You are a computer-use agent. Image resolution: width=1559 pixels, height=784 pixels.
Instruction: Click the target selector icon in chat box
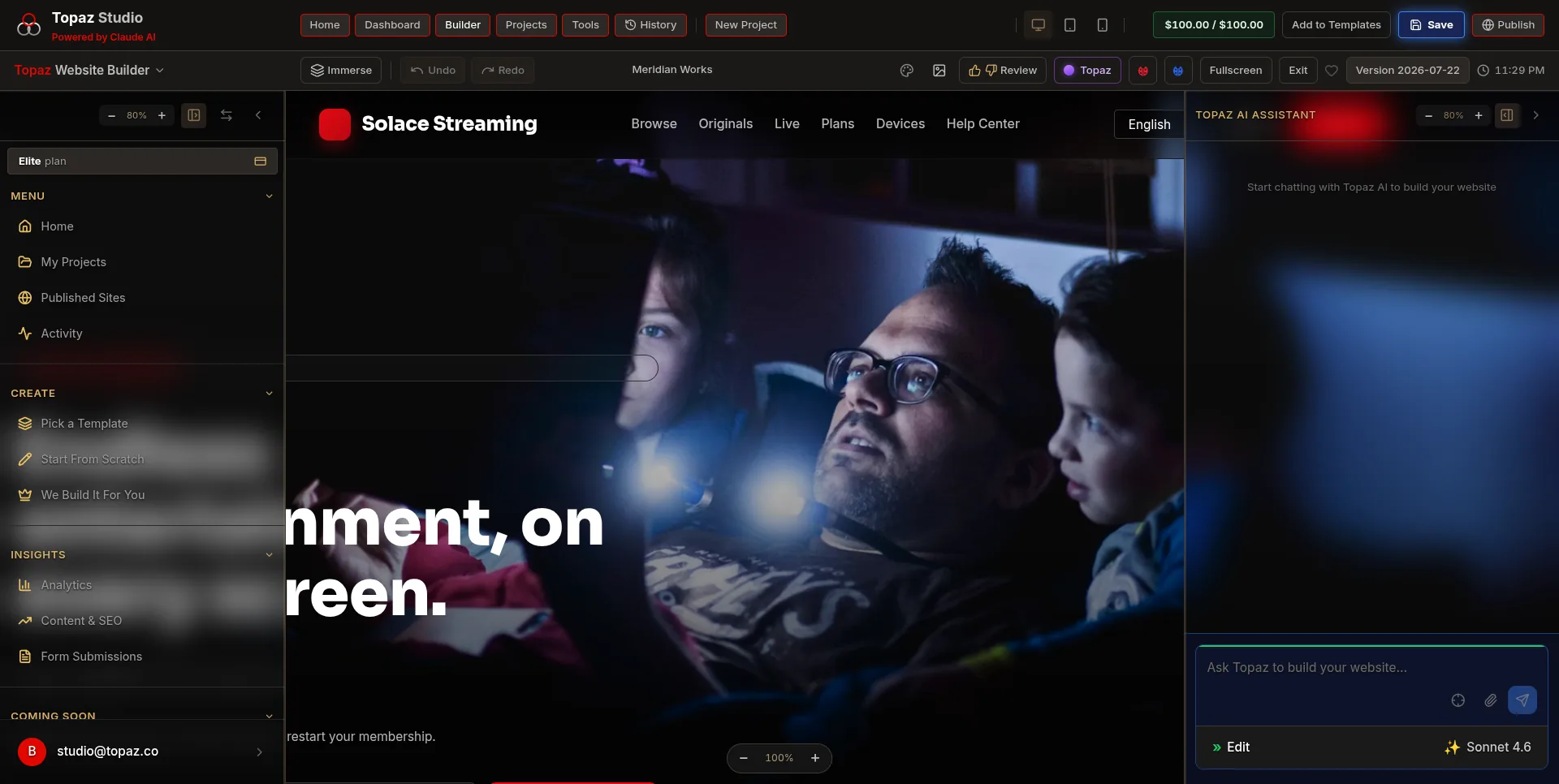(x=1458, y=700)
